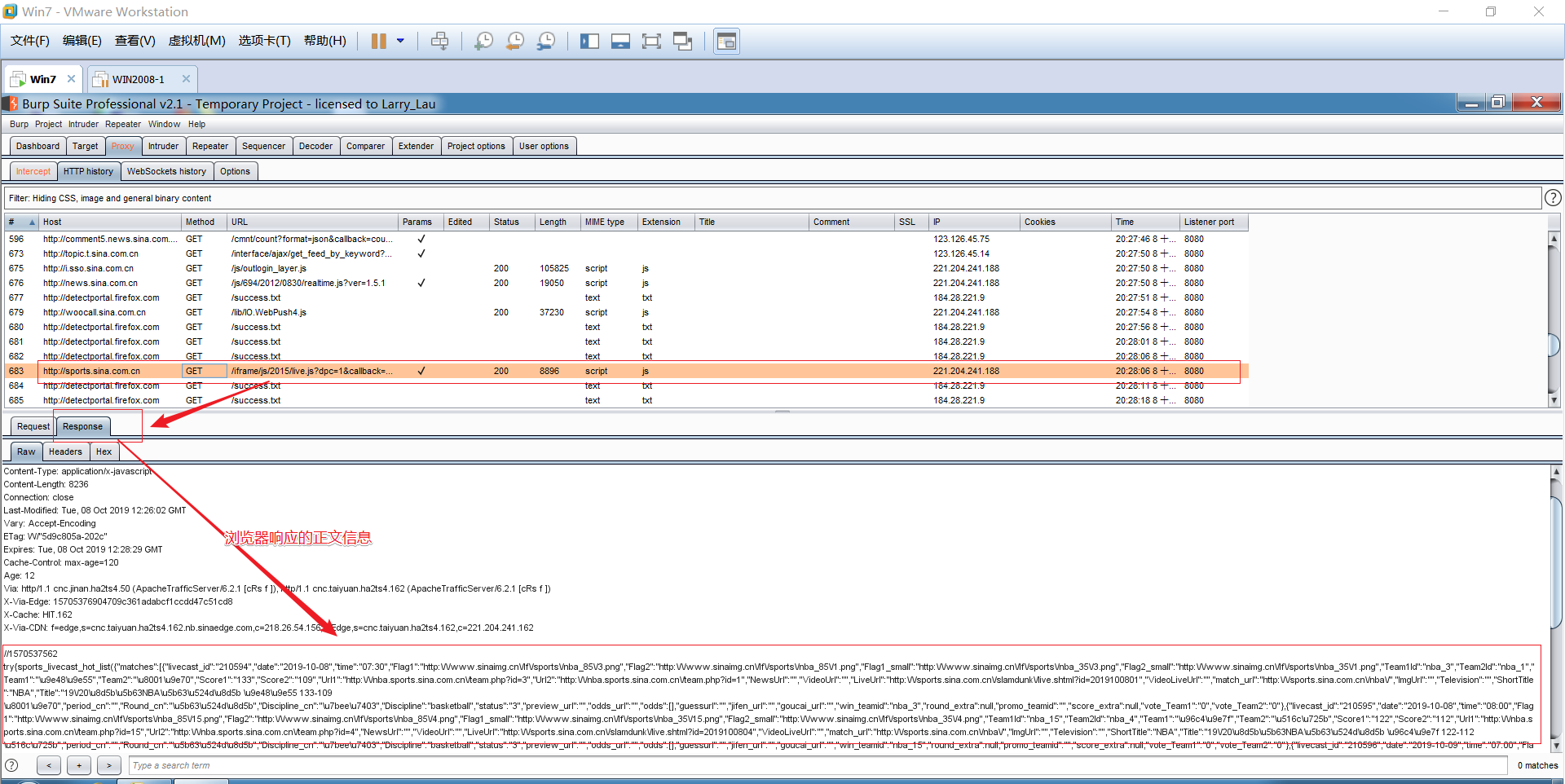Sort history by the Length column
1565x784 pixels.
(x=558, y=222)
